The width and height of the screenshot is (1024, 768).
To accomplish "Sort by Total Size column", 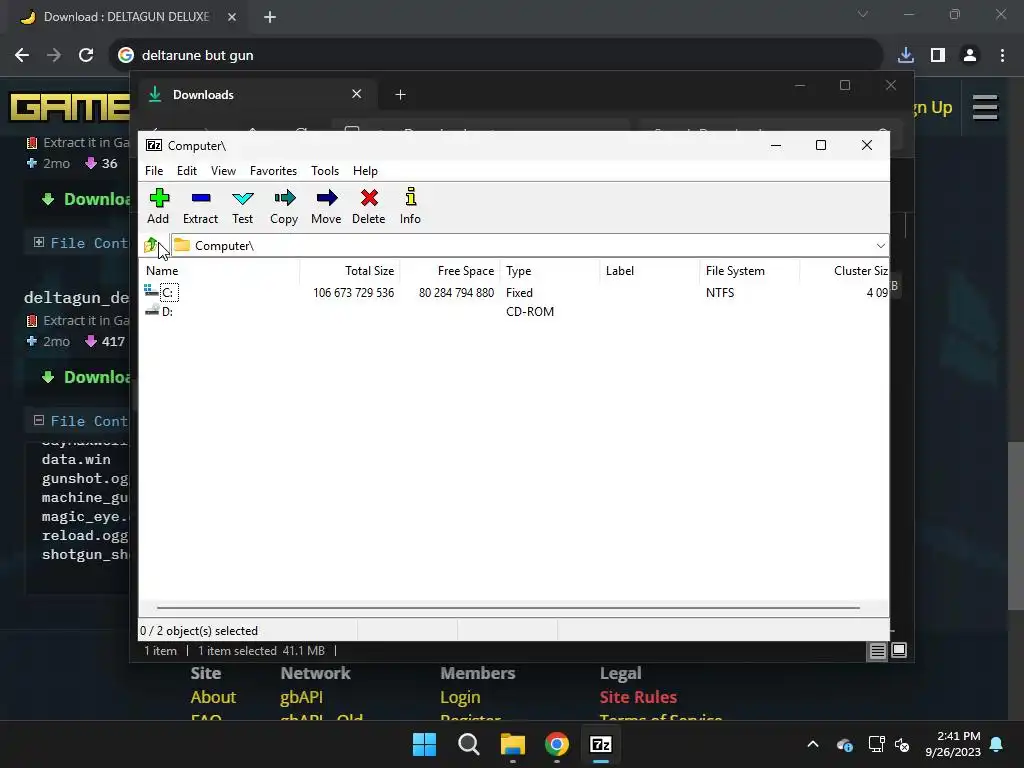I will [x=350, y=270].
